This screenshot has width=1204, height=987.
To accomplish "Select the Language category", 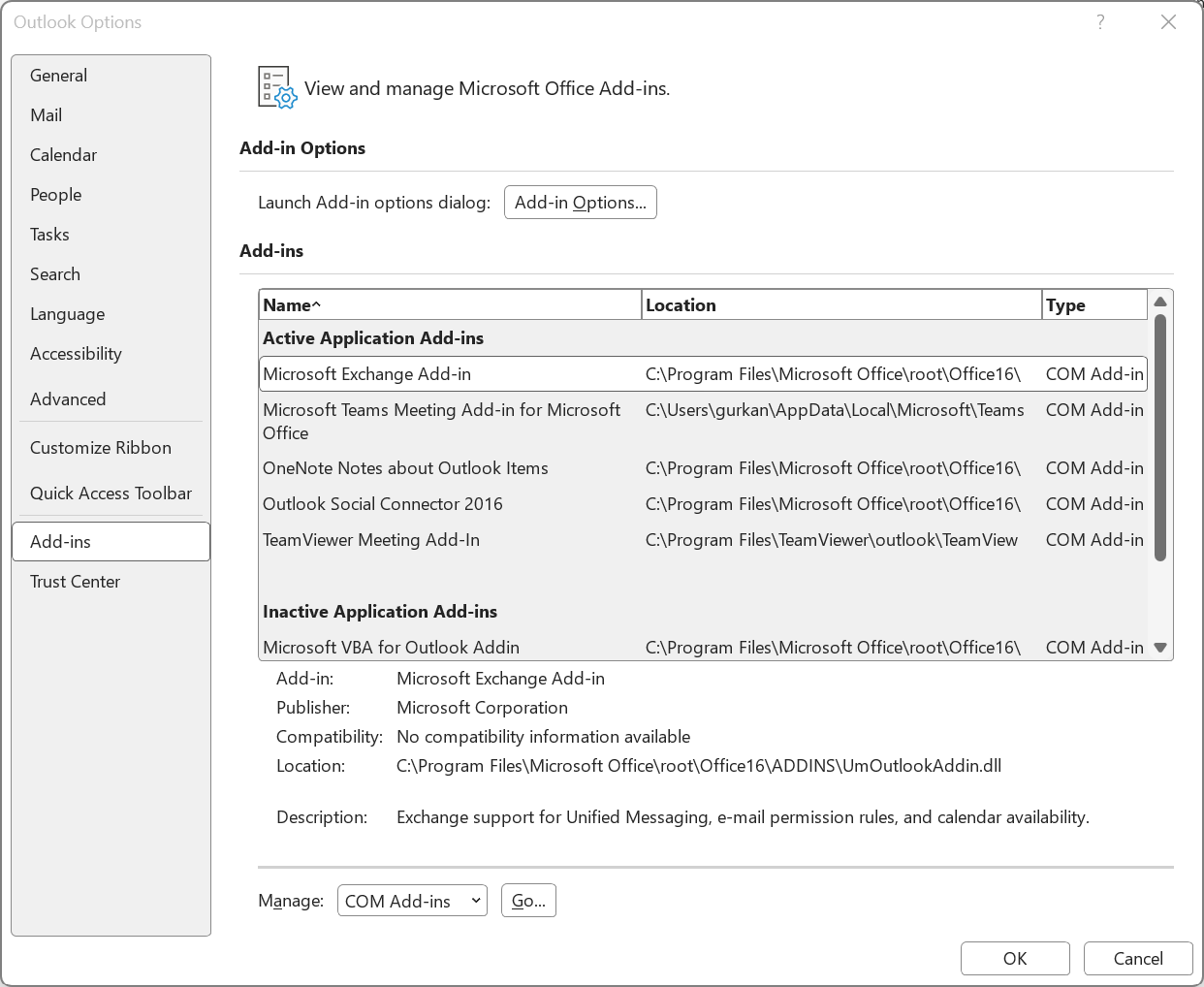I will point(111,314).
